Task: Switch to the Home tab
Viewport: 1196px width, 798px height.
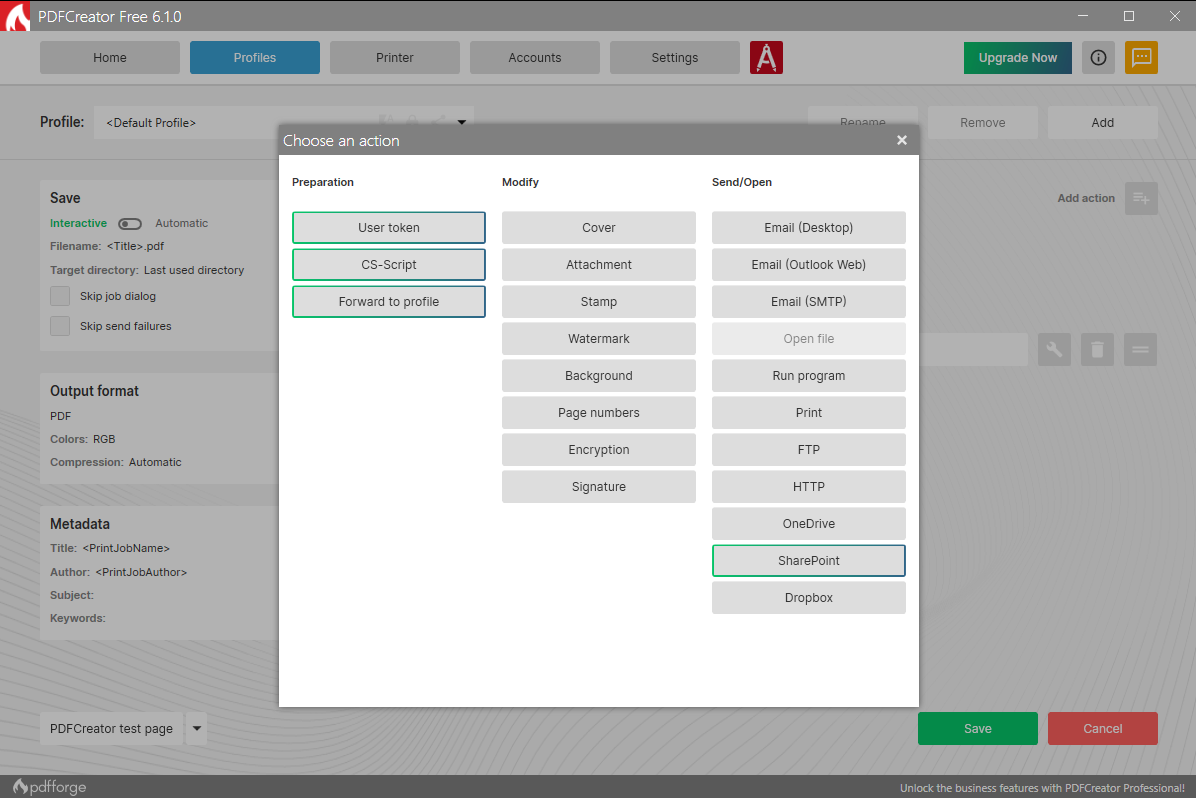Action: tap(110, 58)
